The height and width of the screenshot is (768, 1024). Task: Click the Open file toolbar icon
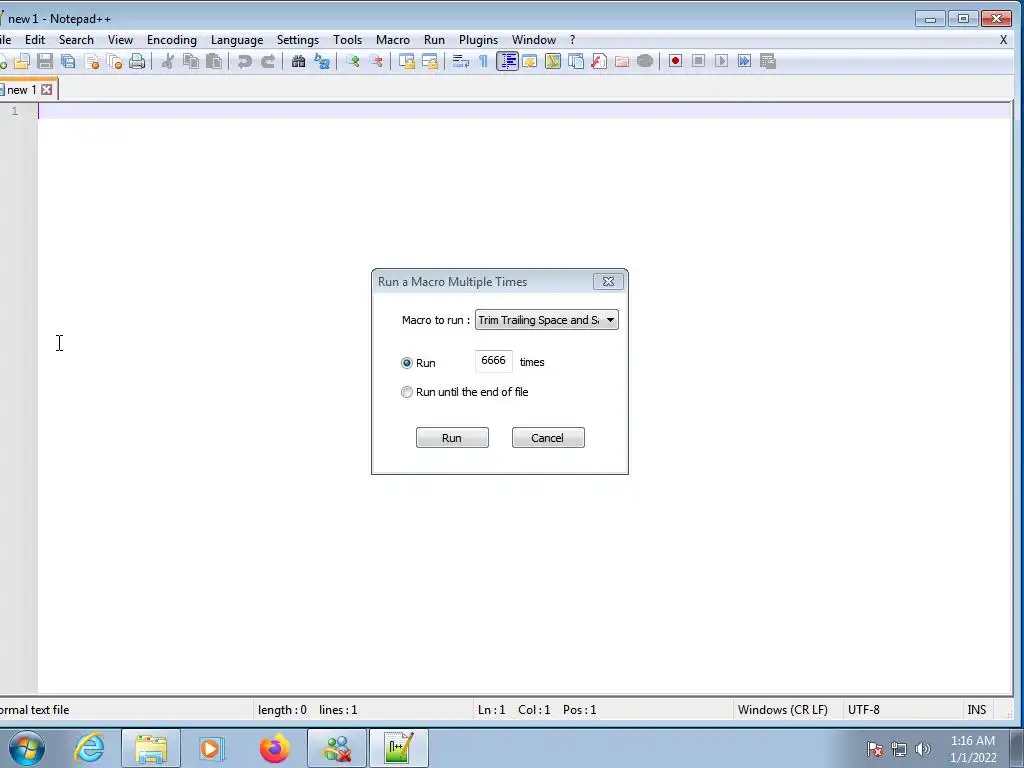pos(22,61)
